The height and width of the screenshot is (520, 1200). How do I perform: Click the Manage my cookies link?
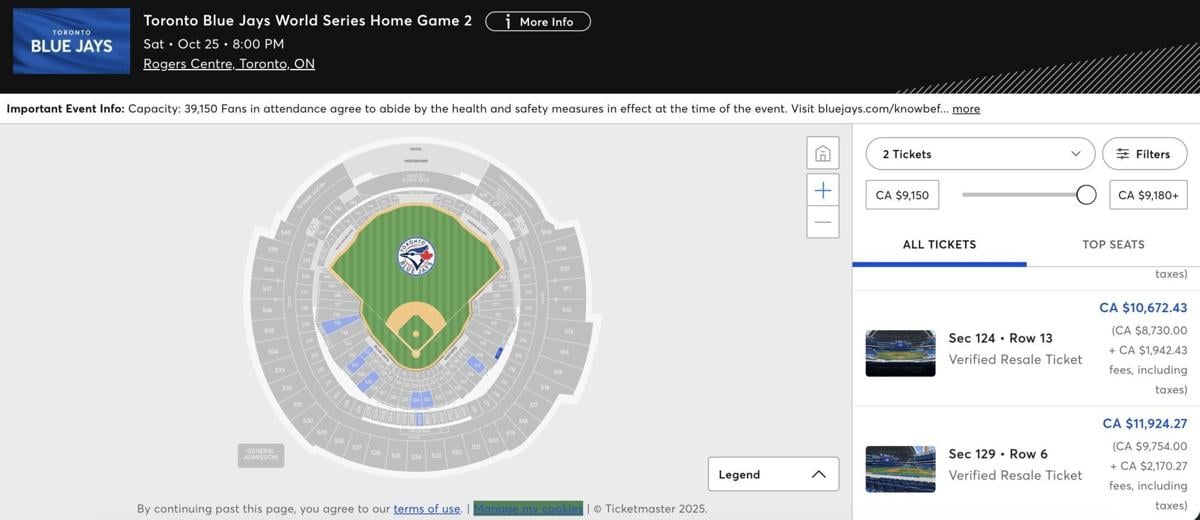point(528,508)
